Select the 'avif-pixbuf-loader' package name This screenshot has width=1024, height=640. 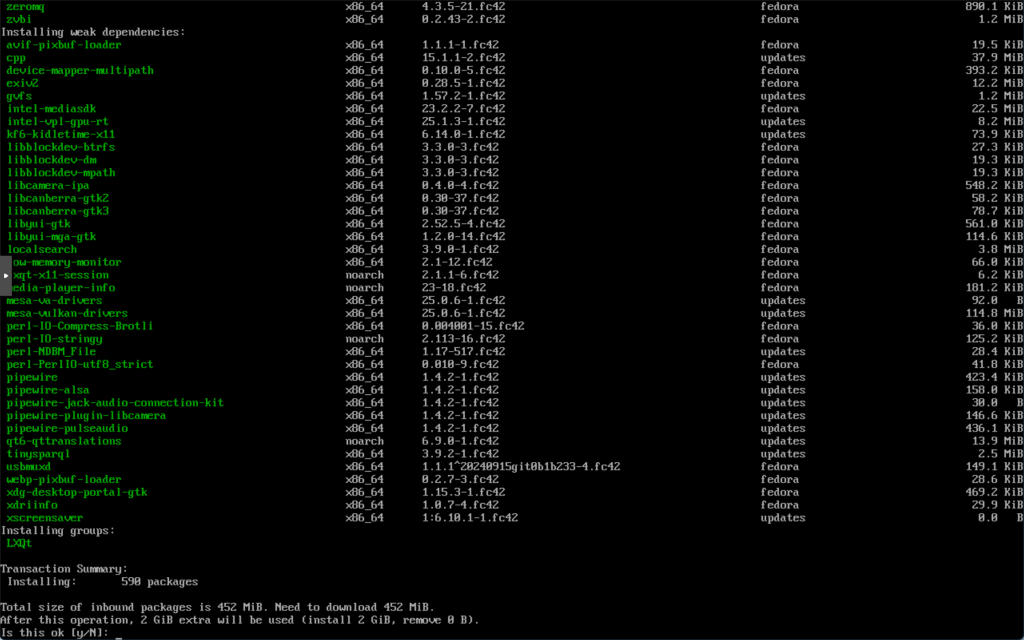[x=64, y=45]
